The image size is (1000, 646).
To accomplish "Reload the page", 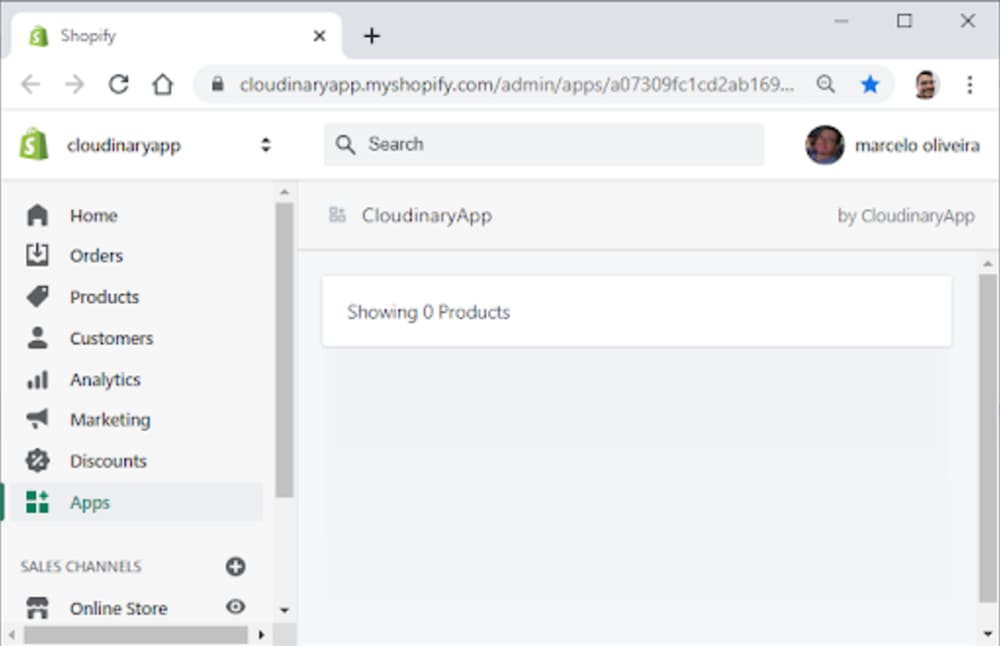I will [119, 84].
